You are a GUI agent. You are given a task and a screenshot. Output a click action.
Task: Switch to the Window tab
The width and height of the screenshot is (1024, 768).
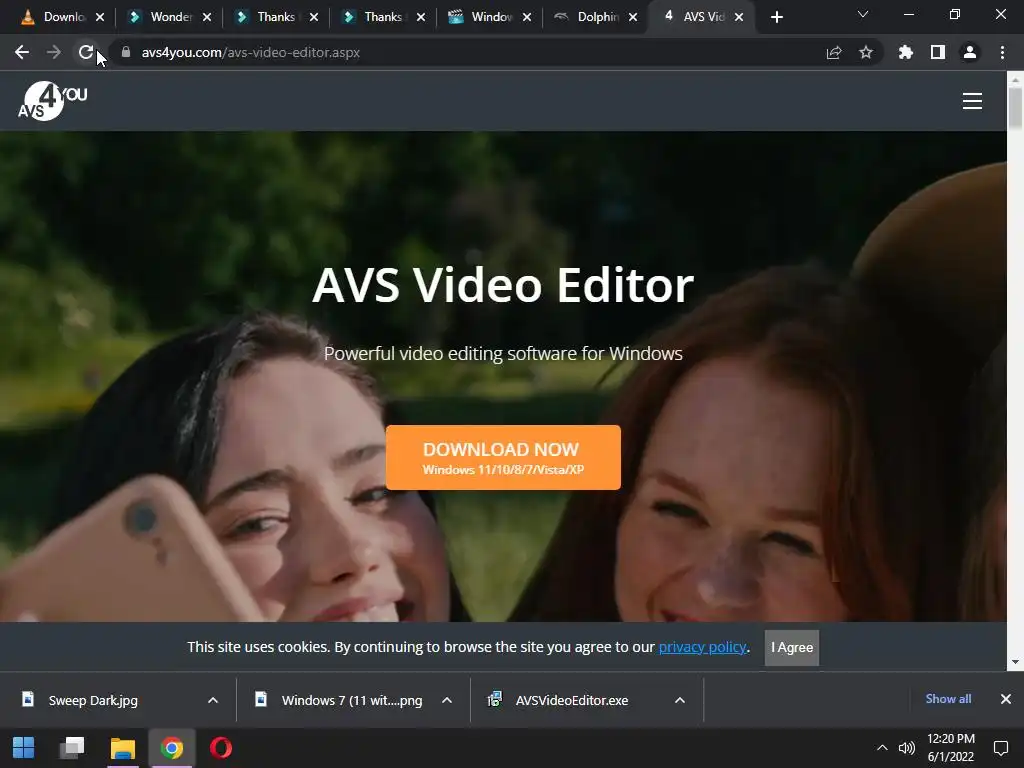[x=483, y=17]
